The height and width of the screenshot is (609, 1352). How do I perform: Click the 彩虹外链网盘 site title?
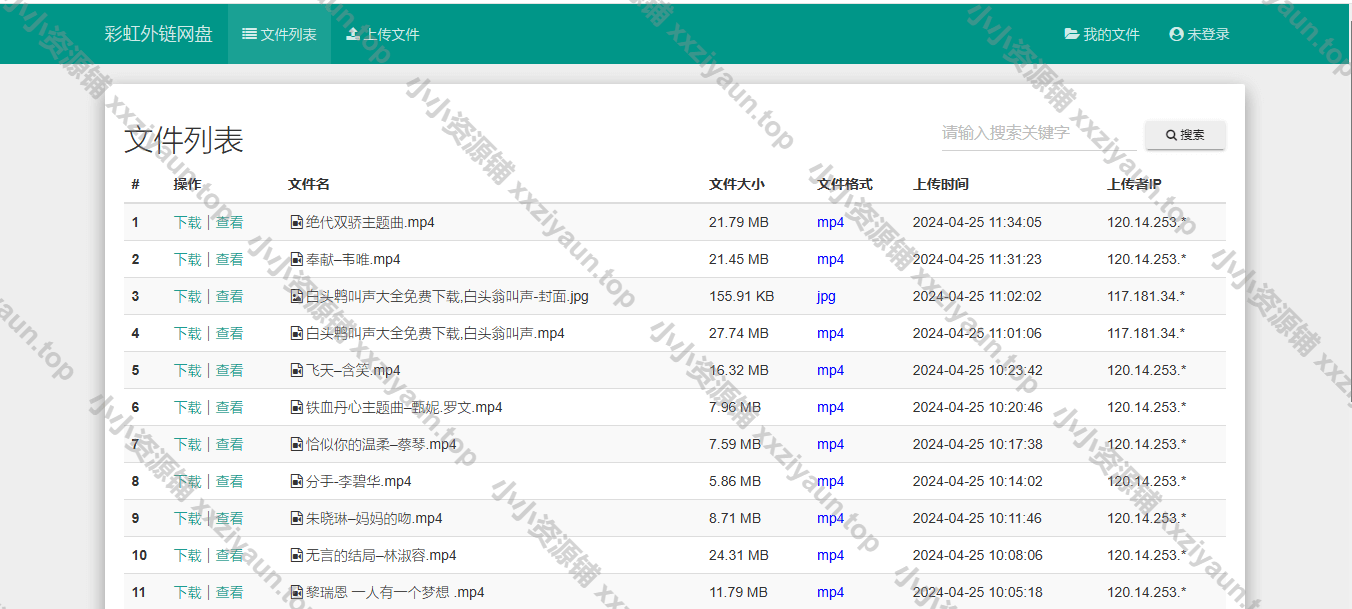159,34
